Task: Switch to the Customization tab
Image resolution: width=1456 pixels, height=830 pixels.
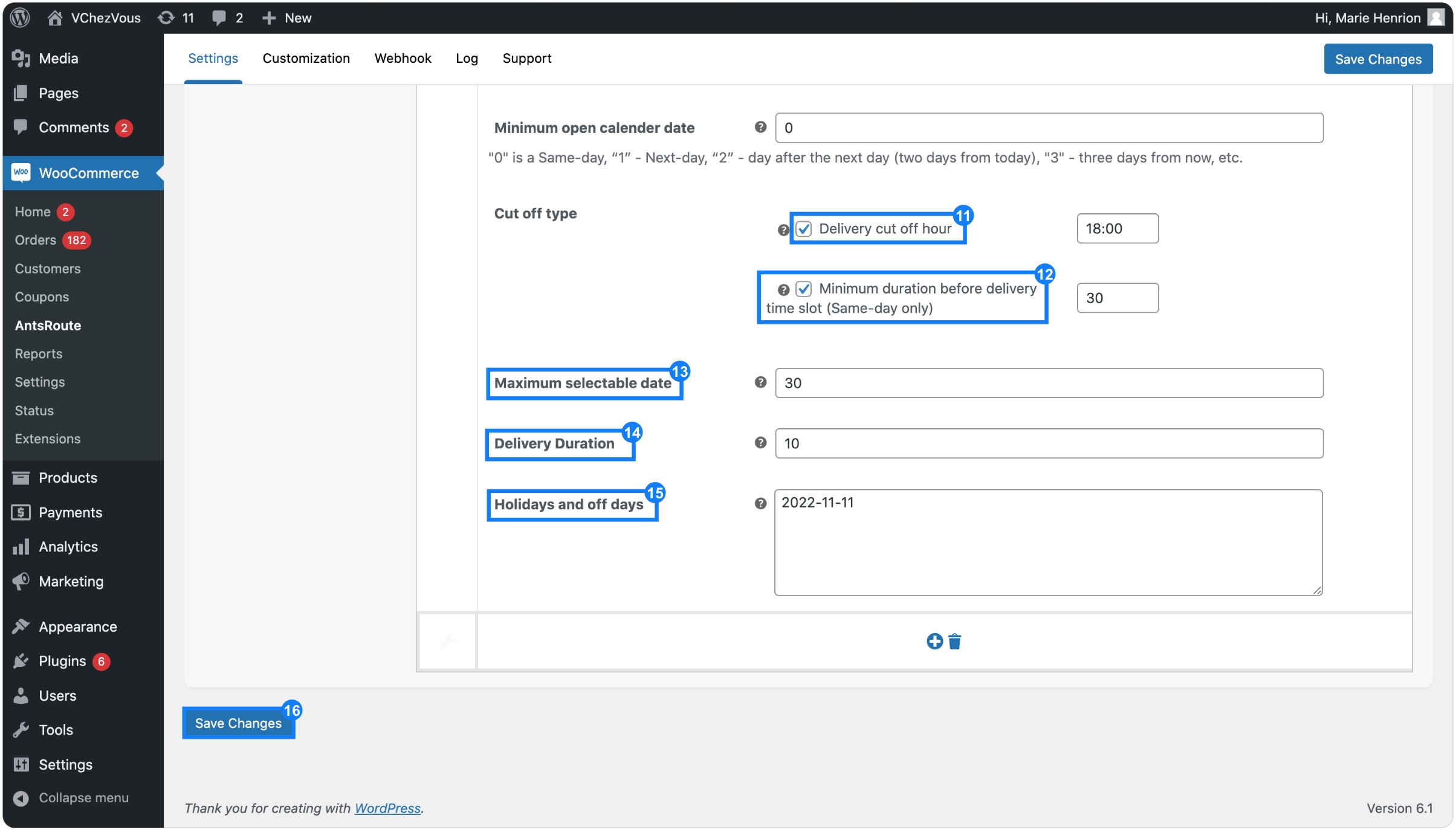Action: click(x=306, y=58)
